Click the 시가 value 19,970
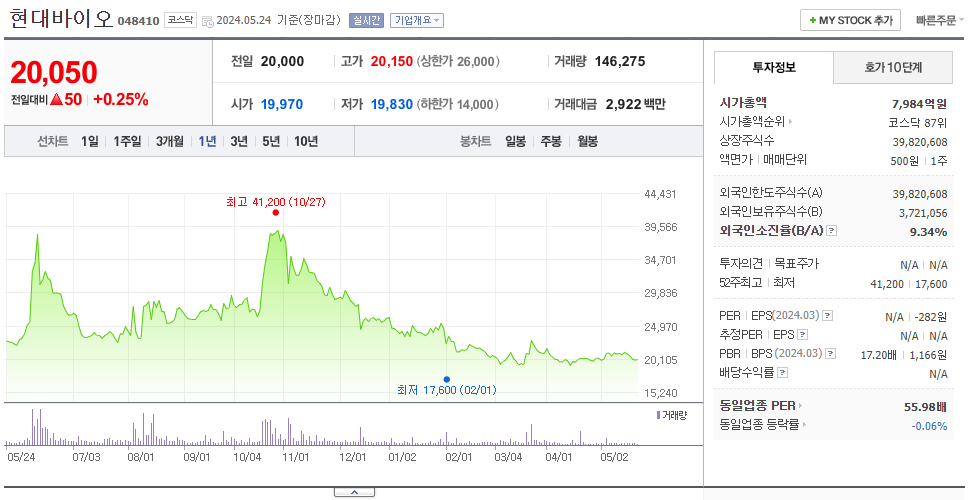The height and width of the screenshot is (500, 968). (x=282, y=104)
